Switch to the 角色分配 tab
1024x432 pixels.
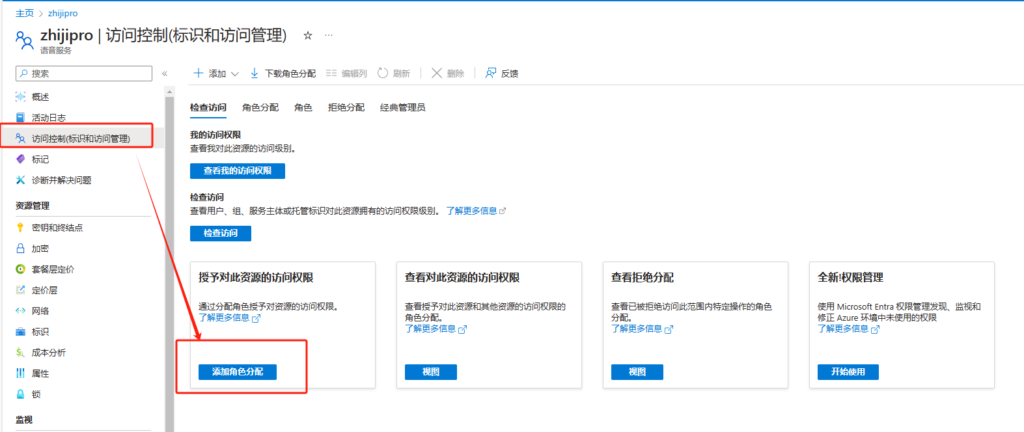coord(260,108)
